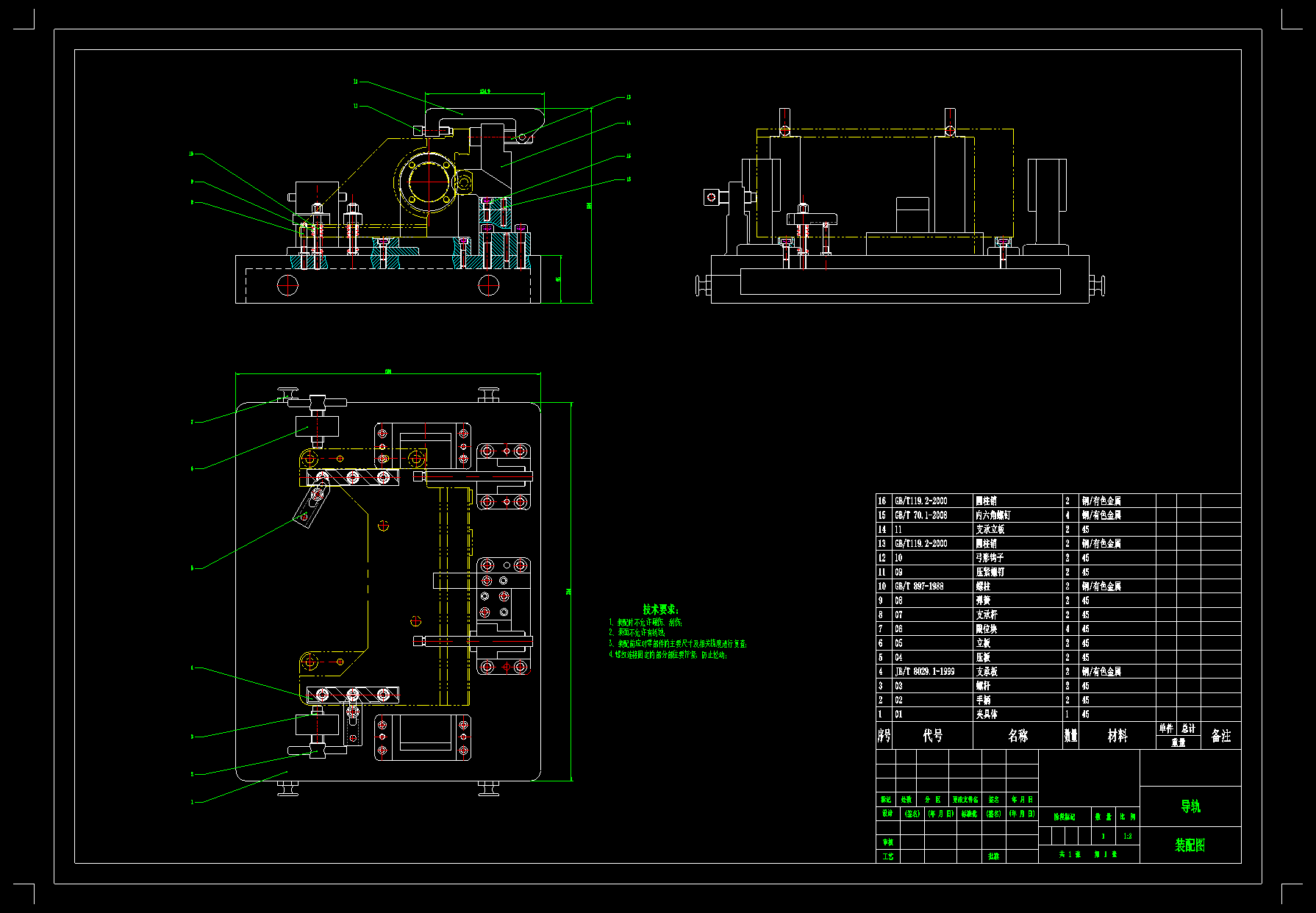Click the '批准' cell in title block
The width and height of the screenshot is (1316, 913).
994,856
